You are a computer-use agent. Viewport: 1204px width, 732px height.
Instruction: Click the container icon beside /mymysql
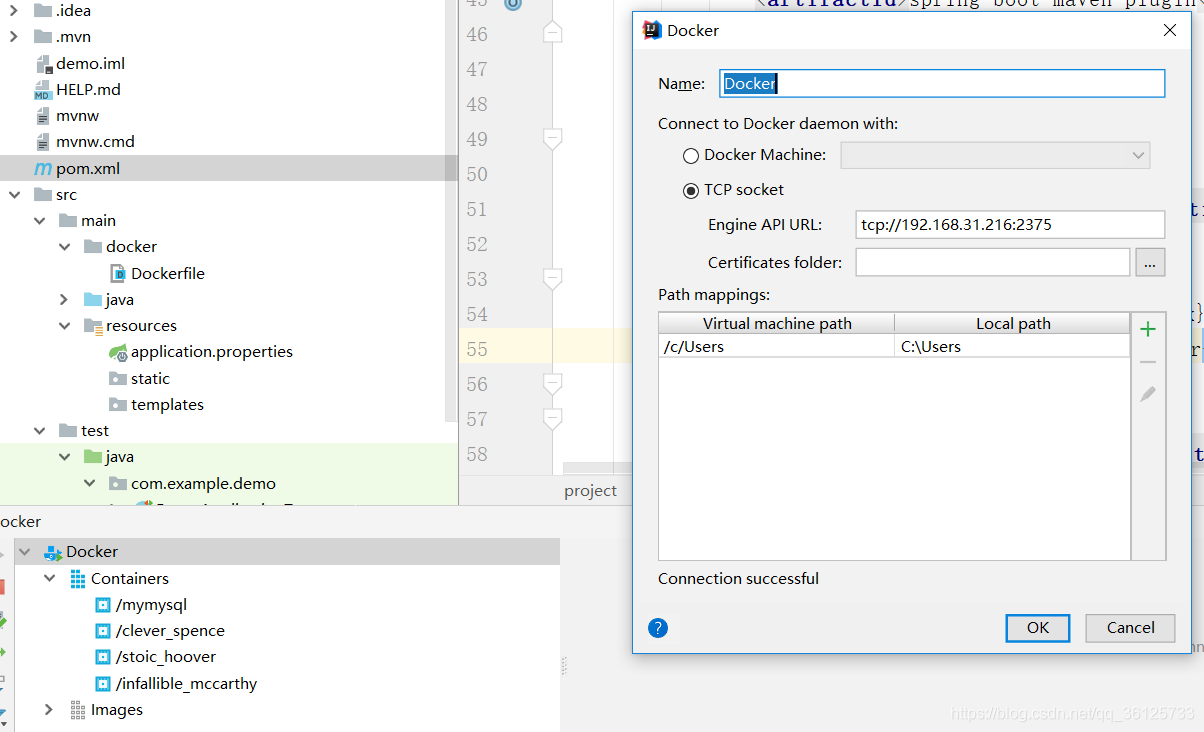tap(102, 605)
